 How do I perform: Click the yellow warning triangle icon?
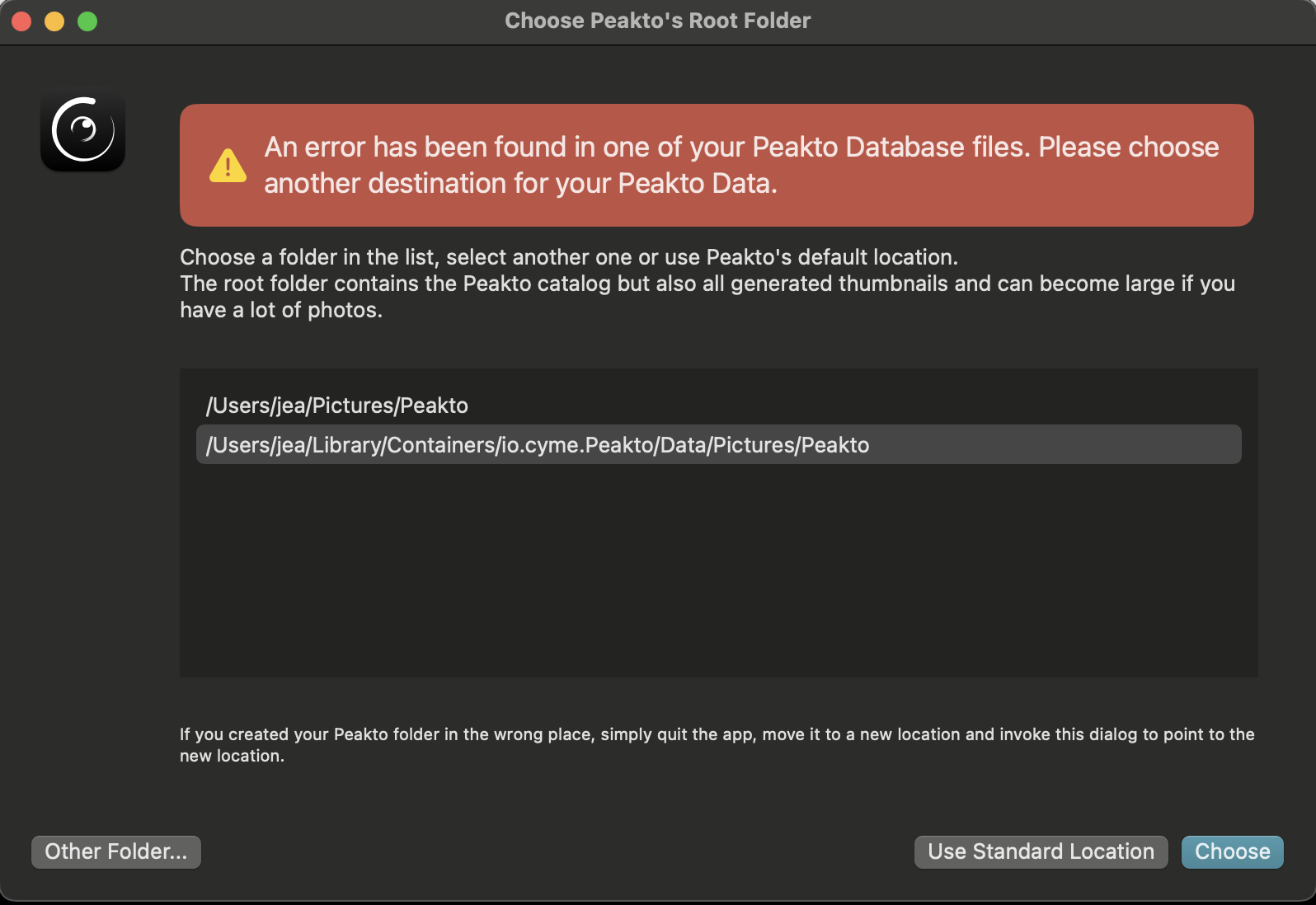point(228,166)
